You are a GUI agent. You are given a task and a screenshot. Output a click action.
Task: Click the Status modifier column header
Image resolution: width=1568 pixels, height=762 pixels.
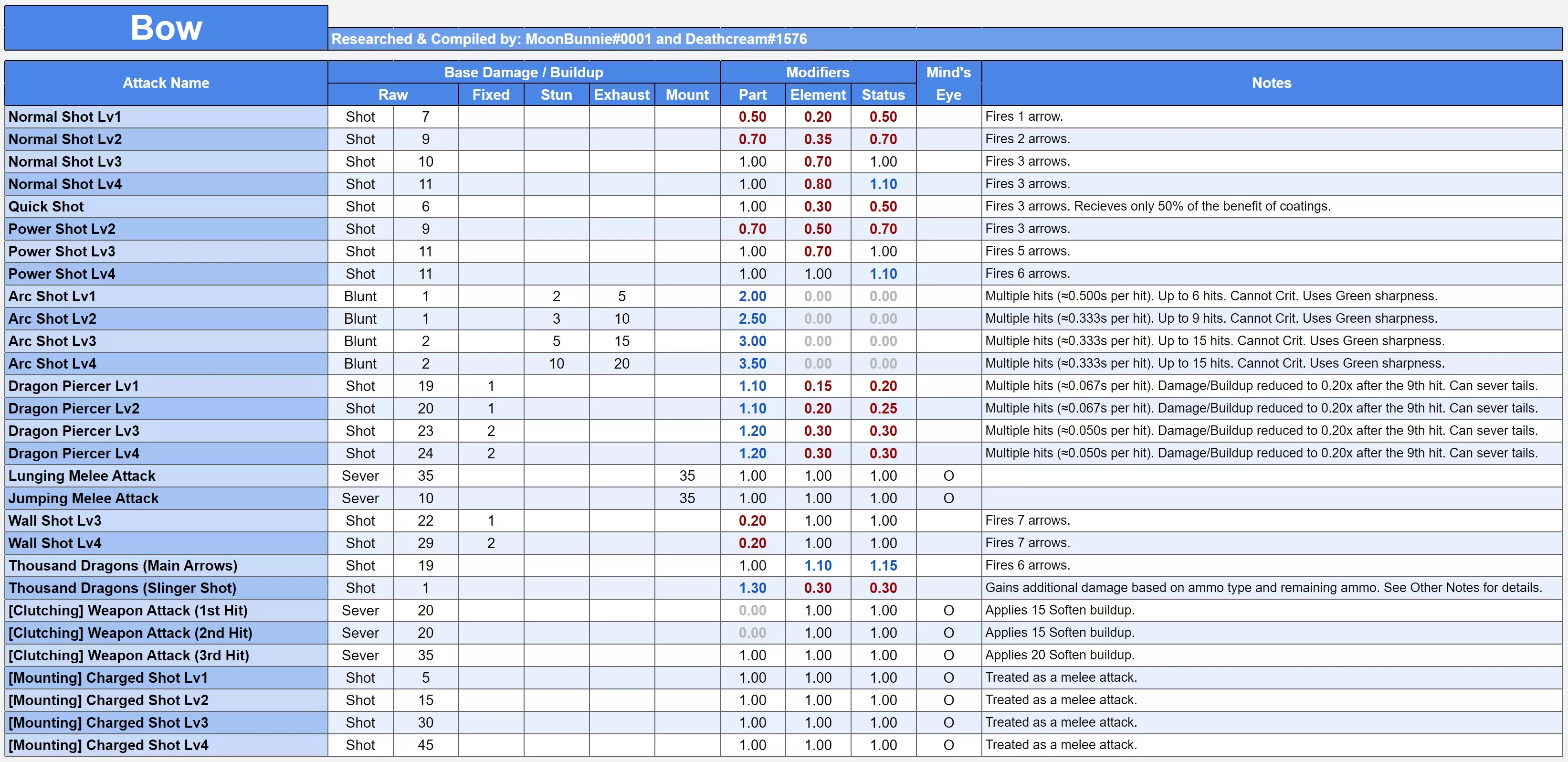coord(883,95)
